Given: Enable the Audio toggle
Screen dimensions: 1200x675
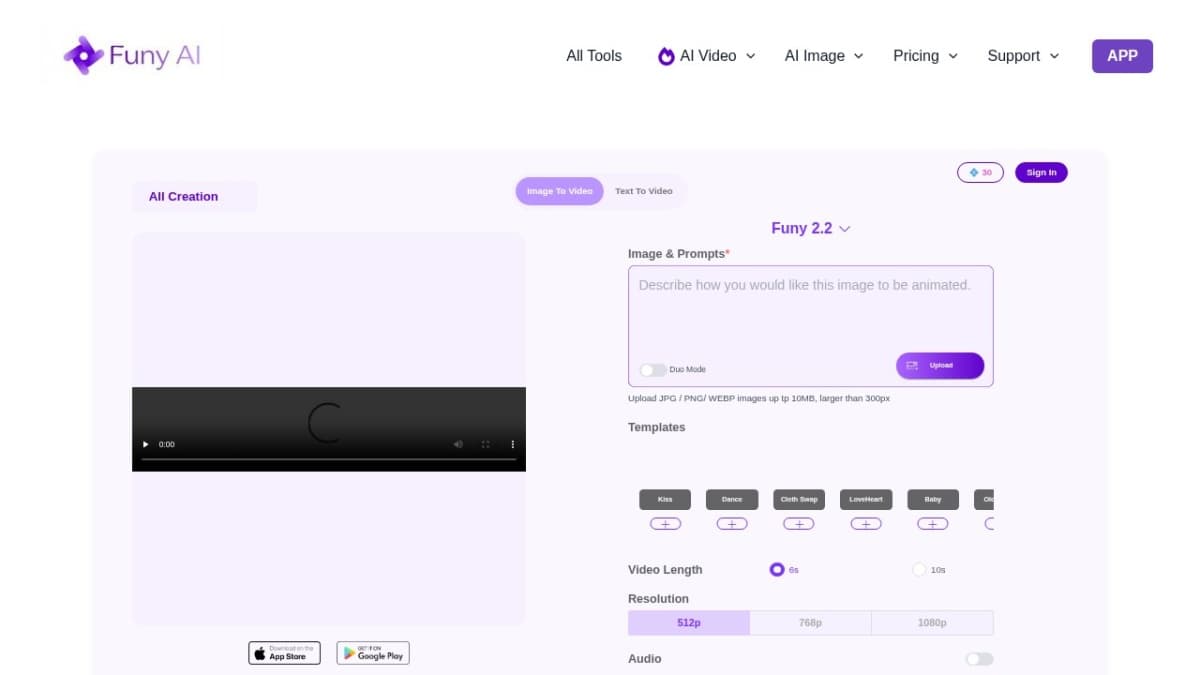Looking at the screenshot, I should tap(979, 659).
